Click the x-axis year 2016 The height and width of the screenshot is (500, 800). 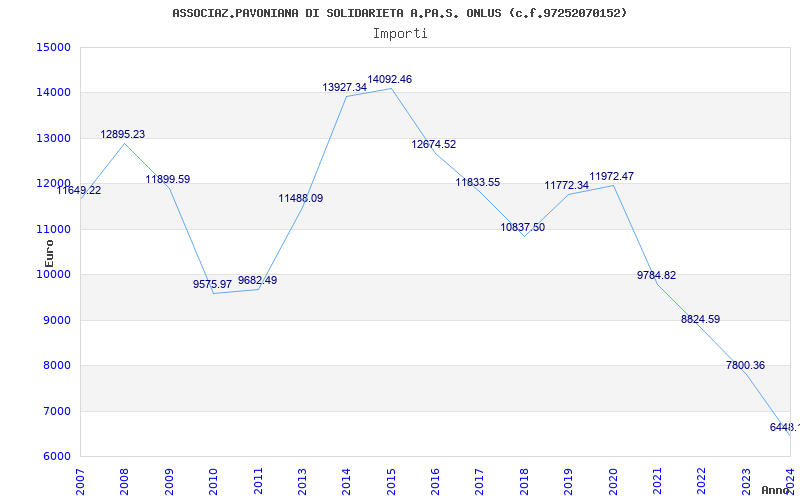(x=435, y=481)
